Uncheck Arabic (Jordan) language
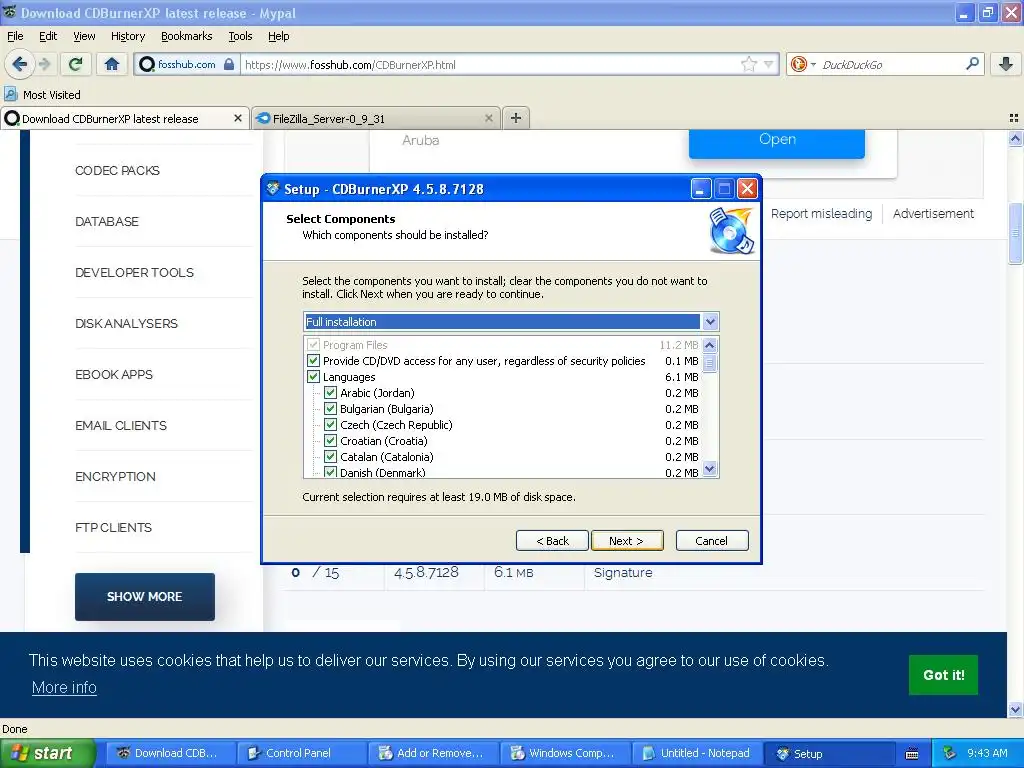1024x768 pixels. coord(330,392)
